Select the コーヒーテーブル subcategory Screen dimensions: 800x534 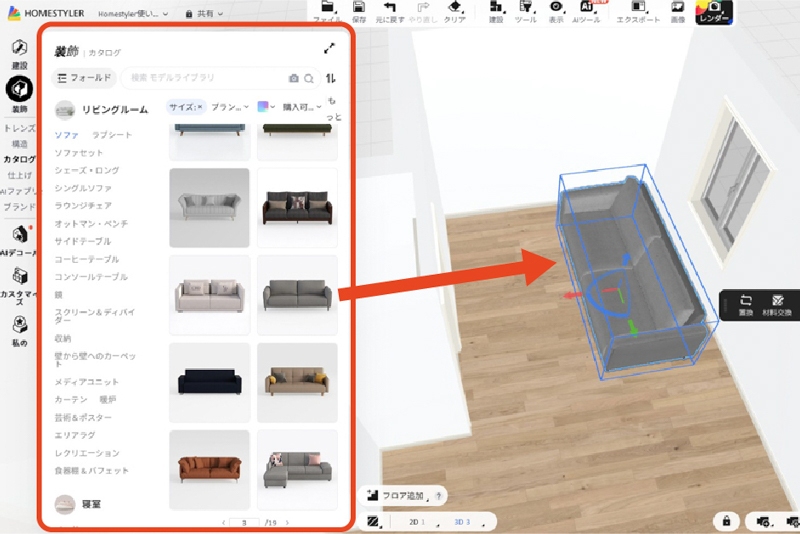coord(87,259)
